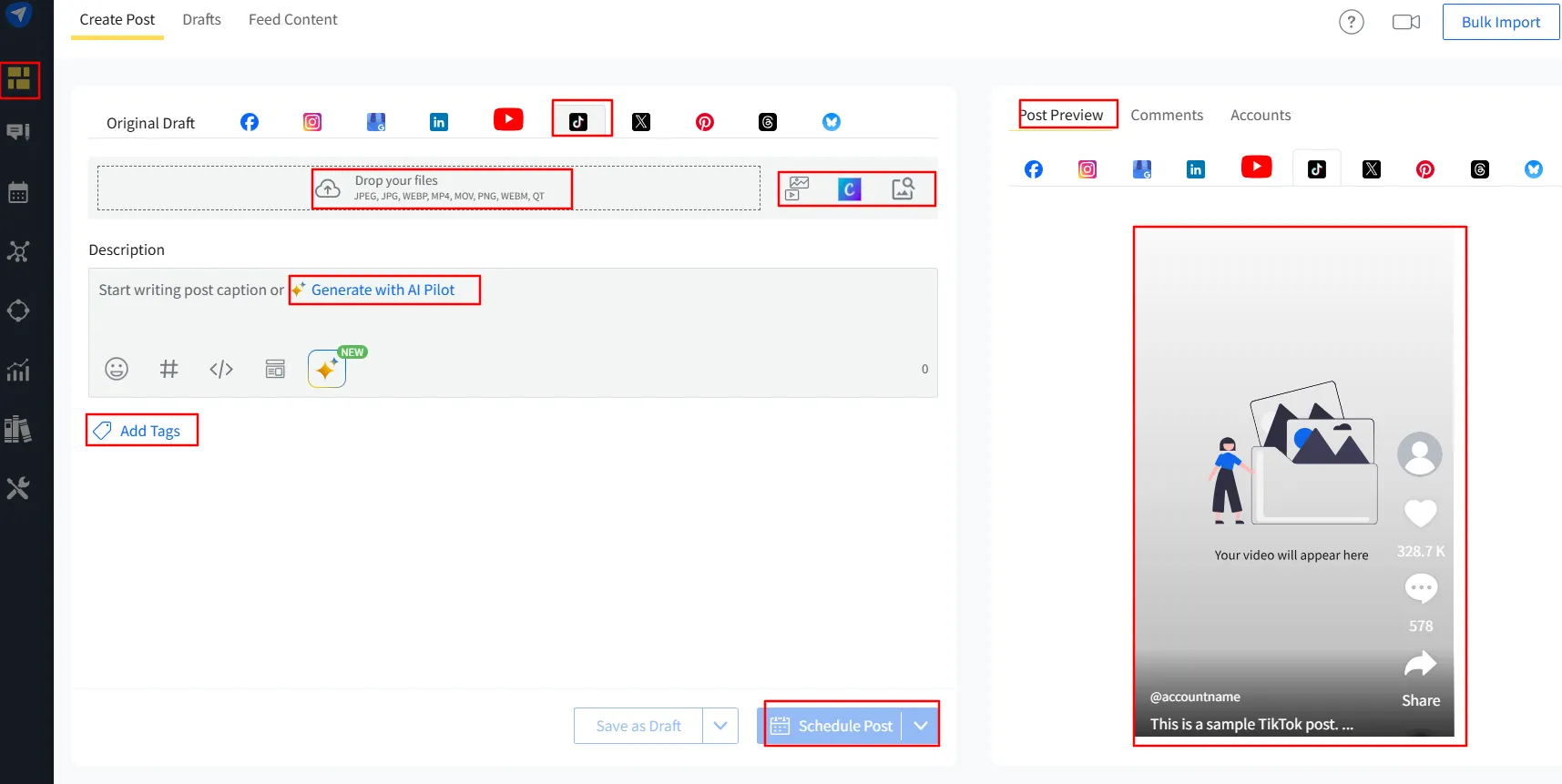The height and width of the screenshot is (784, 1562).
Task: Expand the Schedule Post dropdown arrow
Action: click(x=921, y=726)
